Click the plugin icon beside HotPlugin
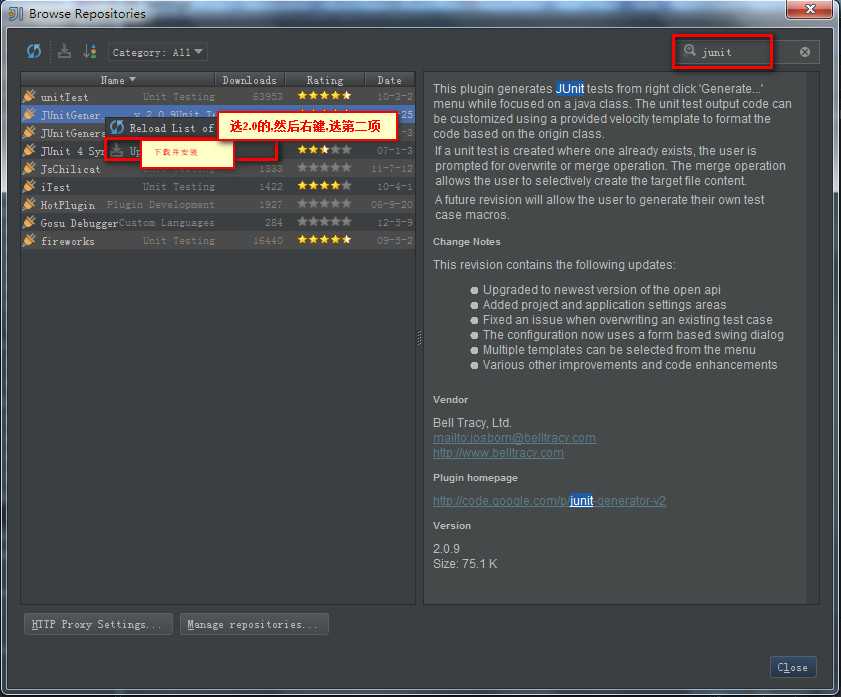 [x=29, y=204]
